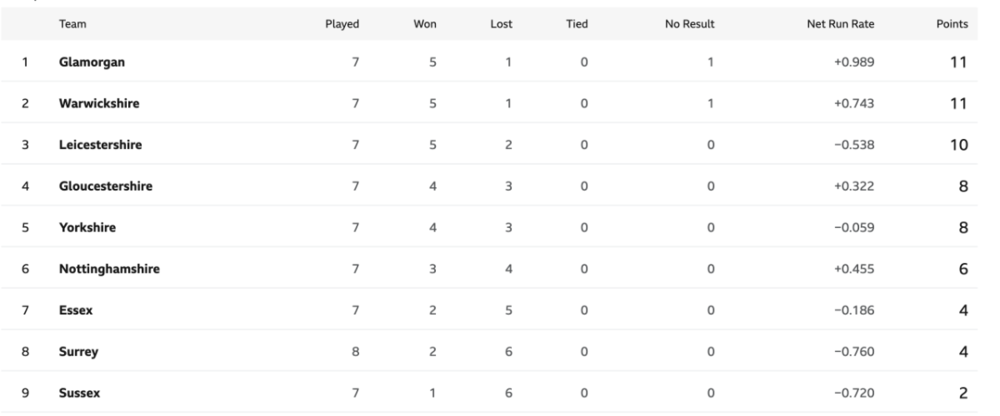Image resolution: width=1000 pixels, height=416 pixels.
Task: Click the Won column header
Action: [x=425, y=24]
